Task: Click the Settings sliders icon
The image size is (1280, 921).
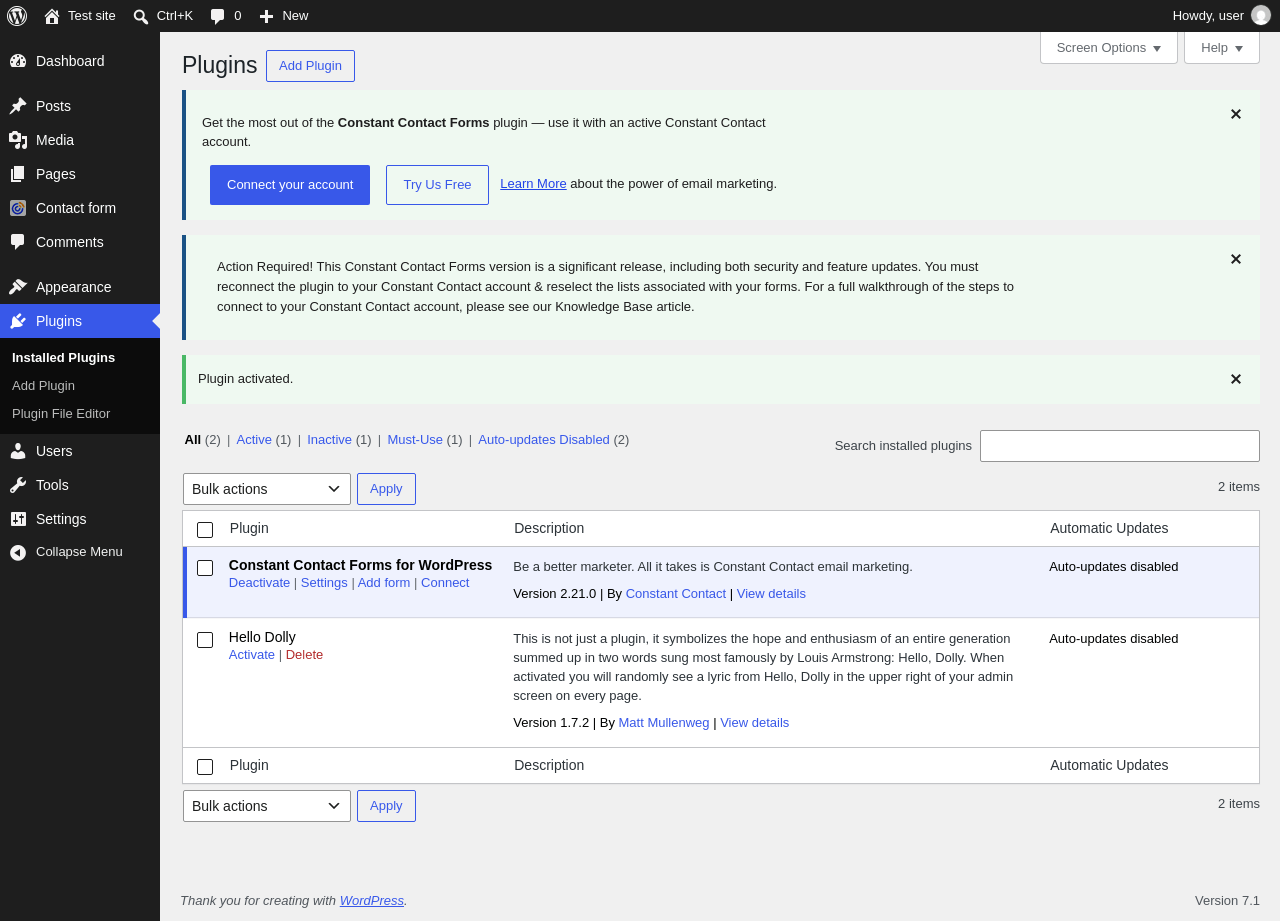Action: (18, 519)
